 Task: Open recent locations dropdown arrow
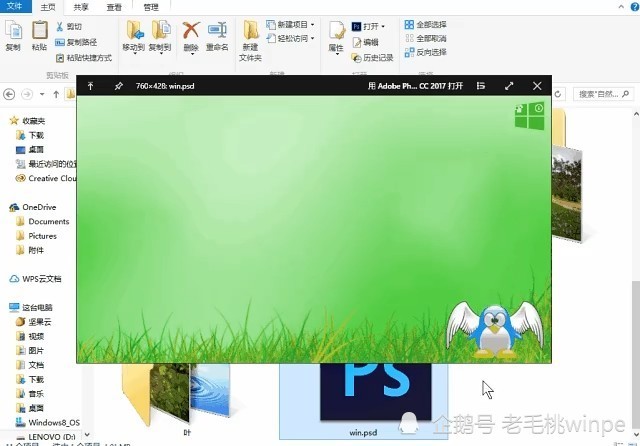(42, 94)
